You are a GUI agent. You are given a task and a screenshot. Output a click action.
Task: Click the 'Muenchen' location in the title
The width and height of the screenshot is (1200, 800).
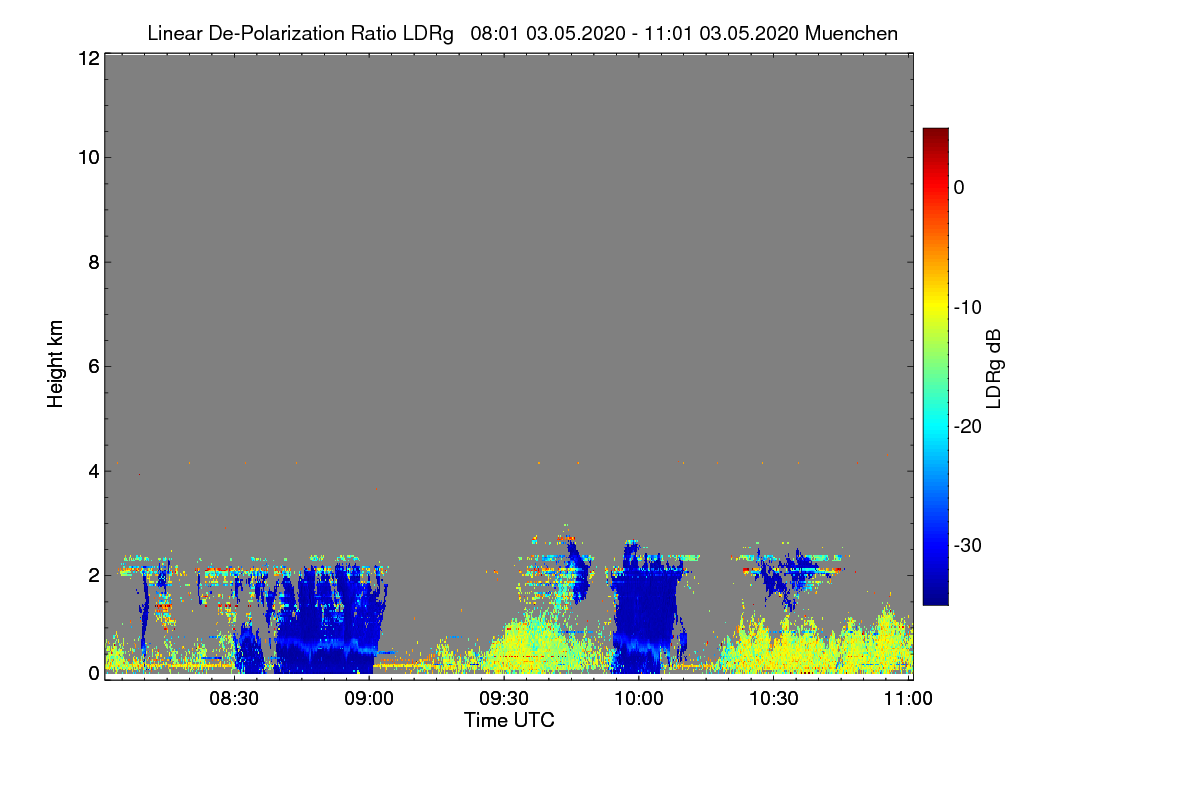coord(851,34)
